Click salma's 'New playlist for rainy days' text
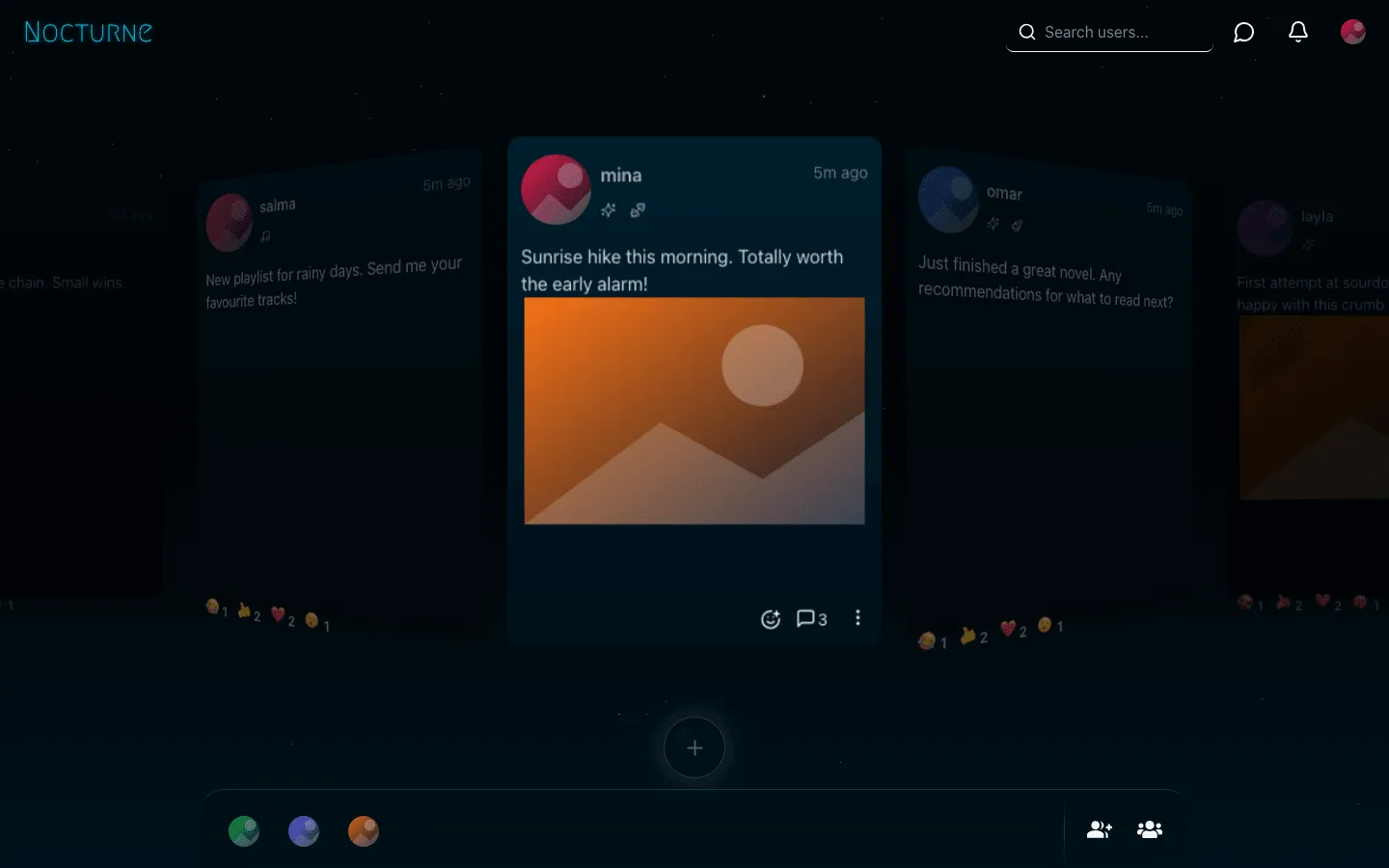This screenshot has height=868, width=1389. (334, 283)
